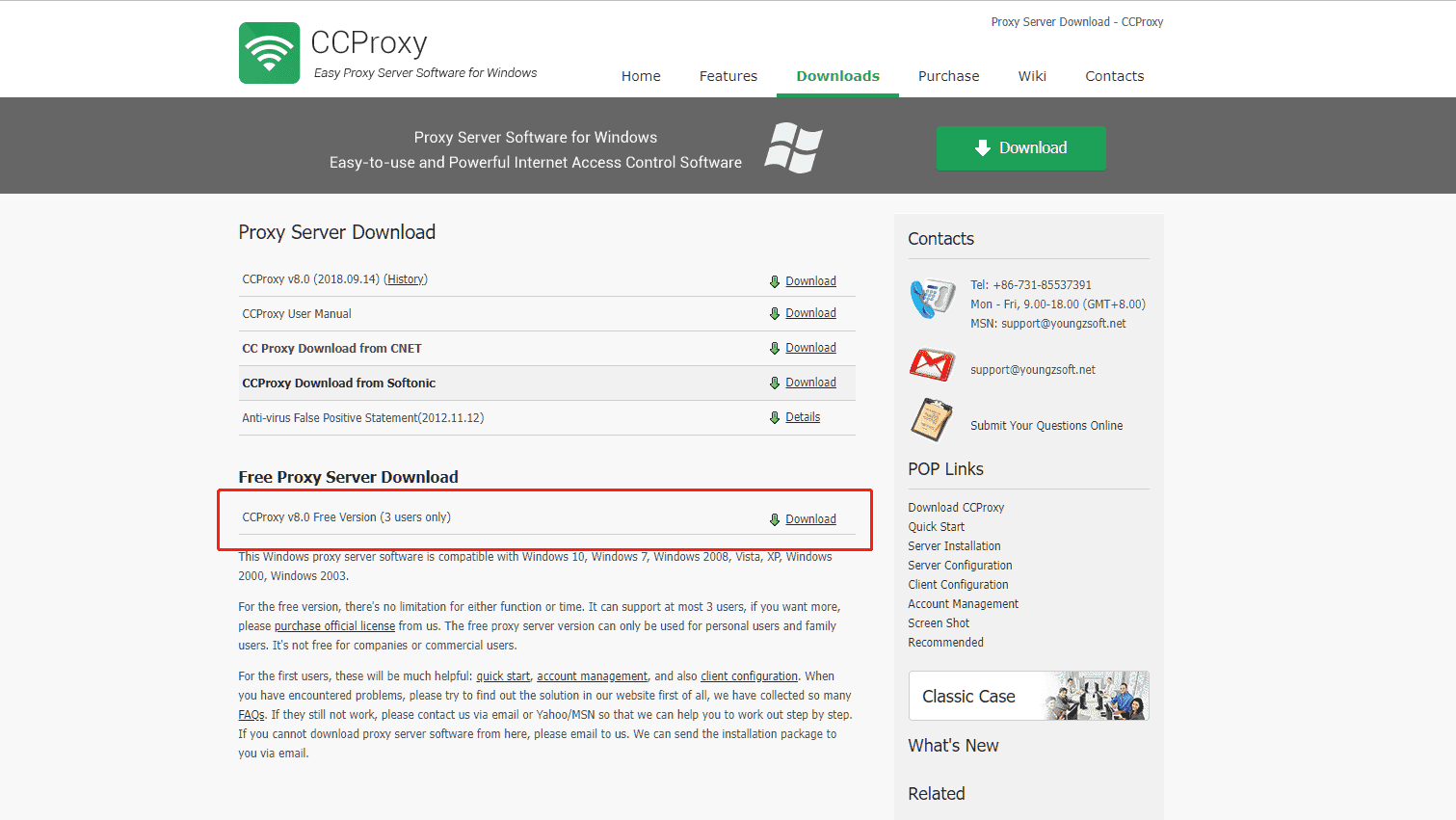Click the green arrow icon beside CCProxy v8.0 (2018.09.14)
This screenshot has height=820, width=1456.
[x=775, y=281]
